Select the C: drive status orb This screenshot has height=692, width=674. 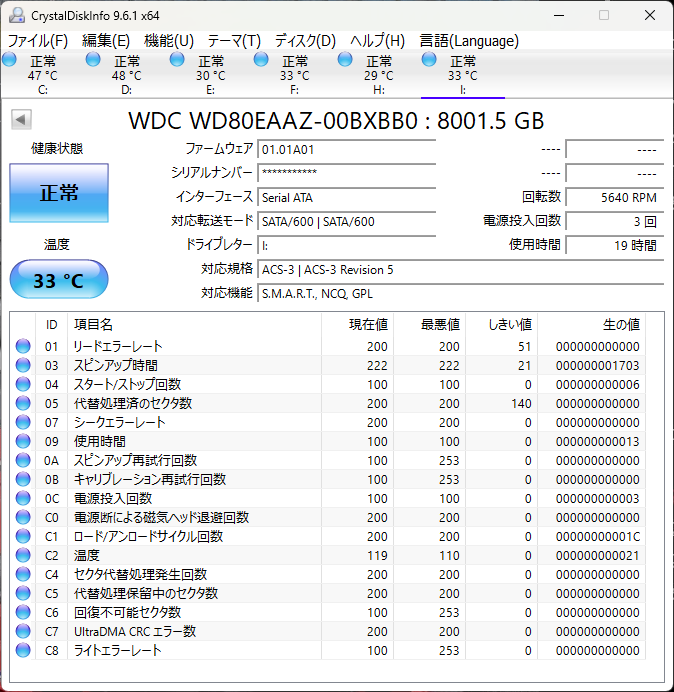(9, 60)
